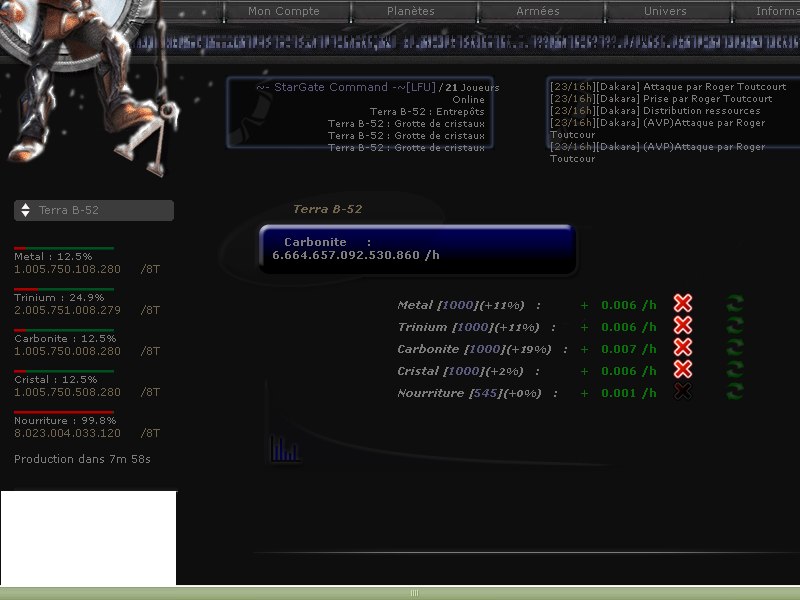The image size is (800, 600).
Task: Open the Mon Compte menu
Action: click(x=284, y=11)
